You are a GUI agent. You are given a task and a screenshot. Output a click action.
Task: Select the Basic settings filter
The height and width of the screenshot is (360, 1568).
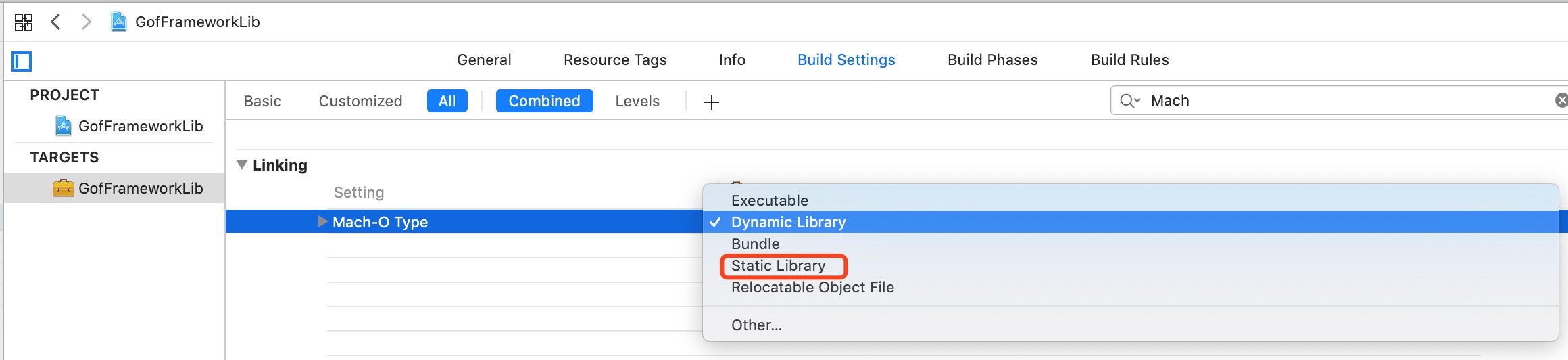tap(262, 101)
